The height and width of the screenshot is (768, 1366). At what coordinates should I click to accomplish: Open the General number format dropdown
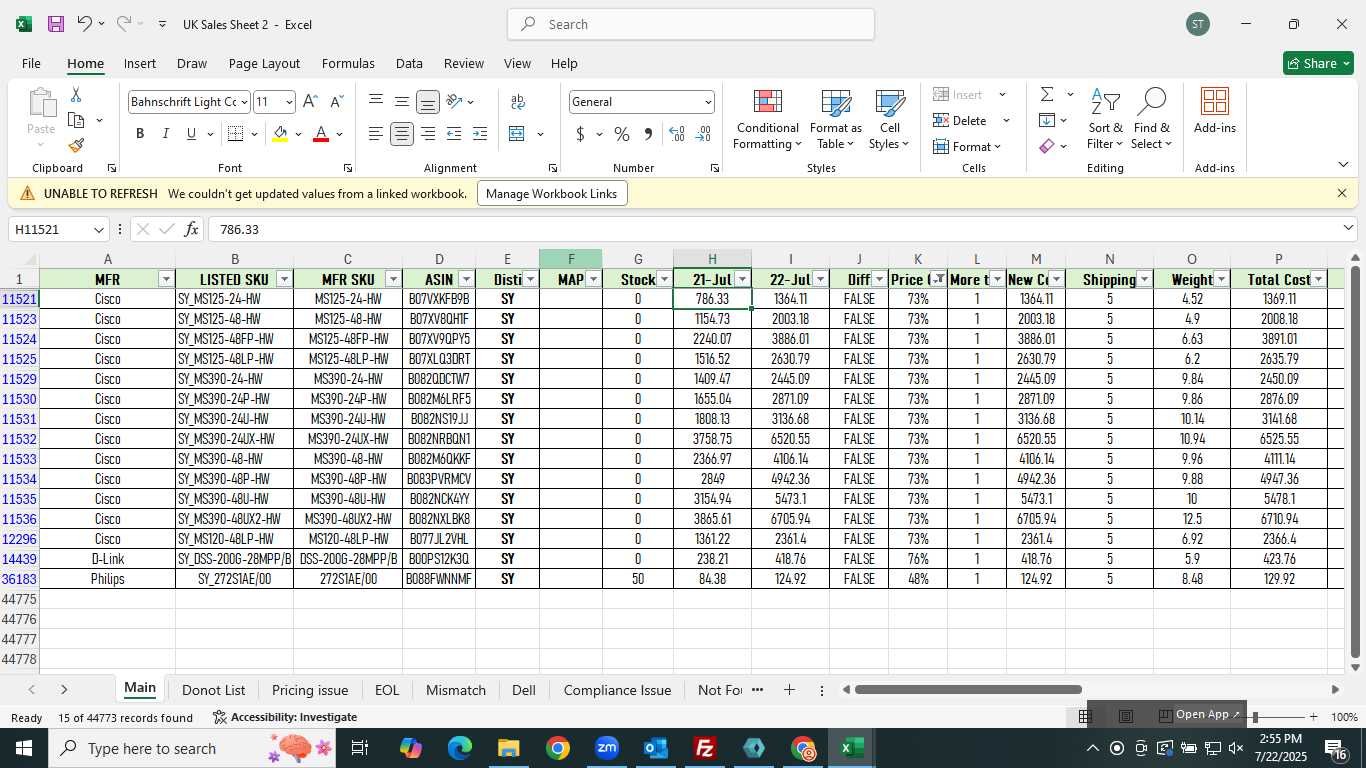coord(708,102)
